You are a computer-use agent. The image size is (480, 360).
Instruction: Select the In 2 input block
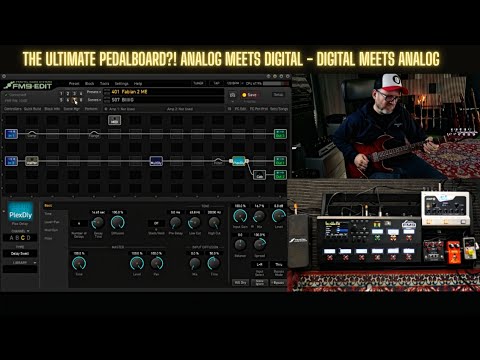(x=11, y=161)
